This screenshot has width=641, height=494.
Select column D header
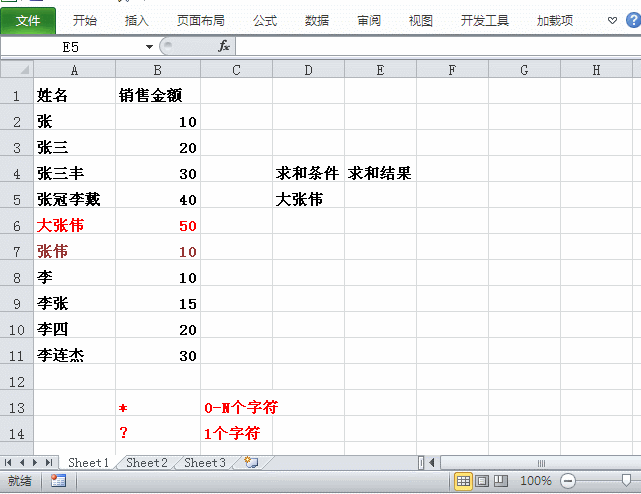pos(308,70)
